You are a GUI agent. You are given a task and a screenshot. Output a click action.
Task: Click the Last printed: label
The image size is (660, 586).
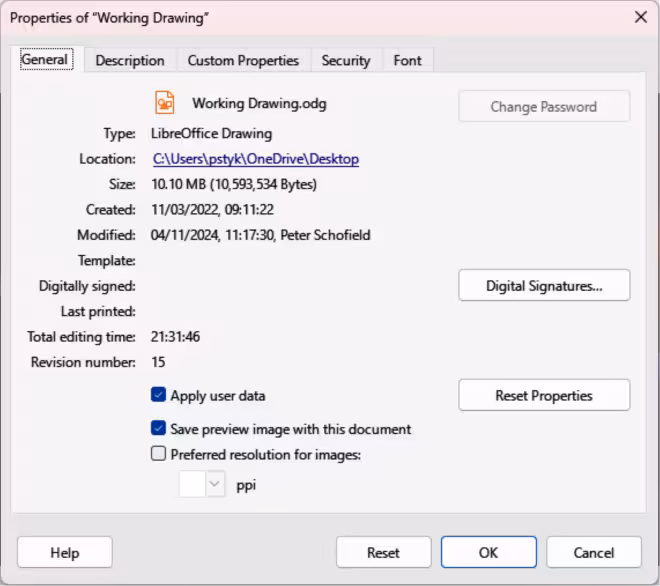pyautogui.click(x=98, y=311)
